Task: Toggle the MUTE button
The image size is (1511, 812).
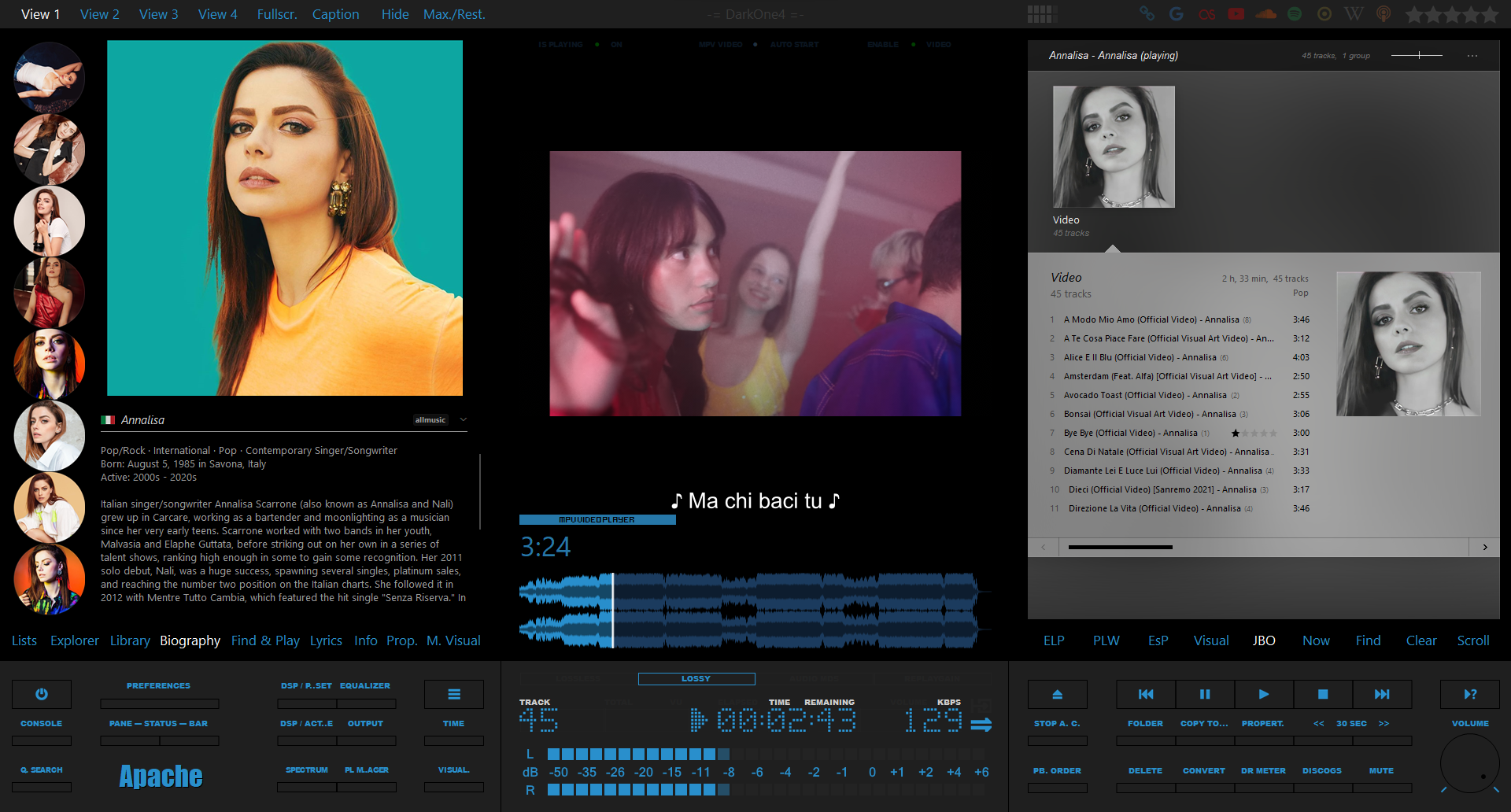Action: [1381, 771]
